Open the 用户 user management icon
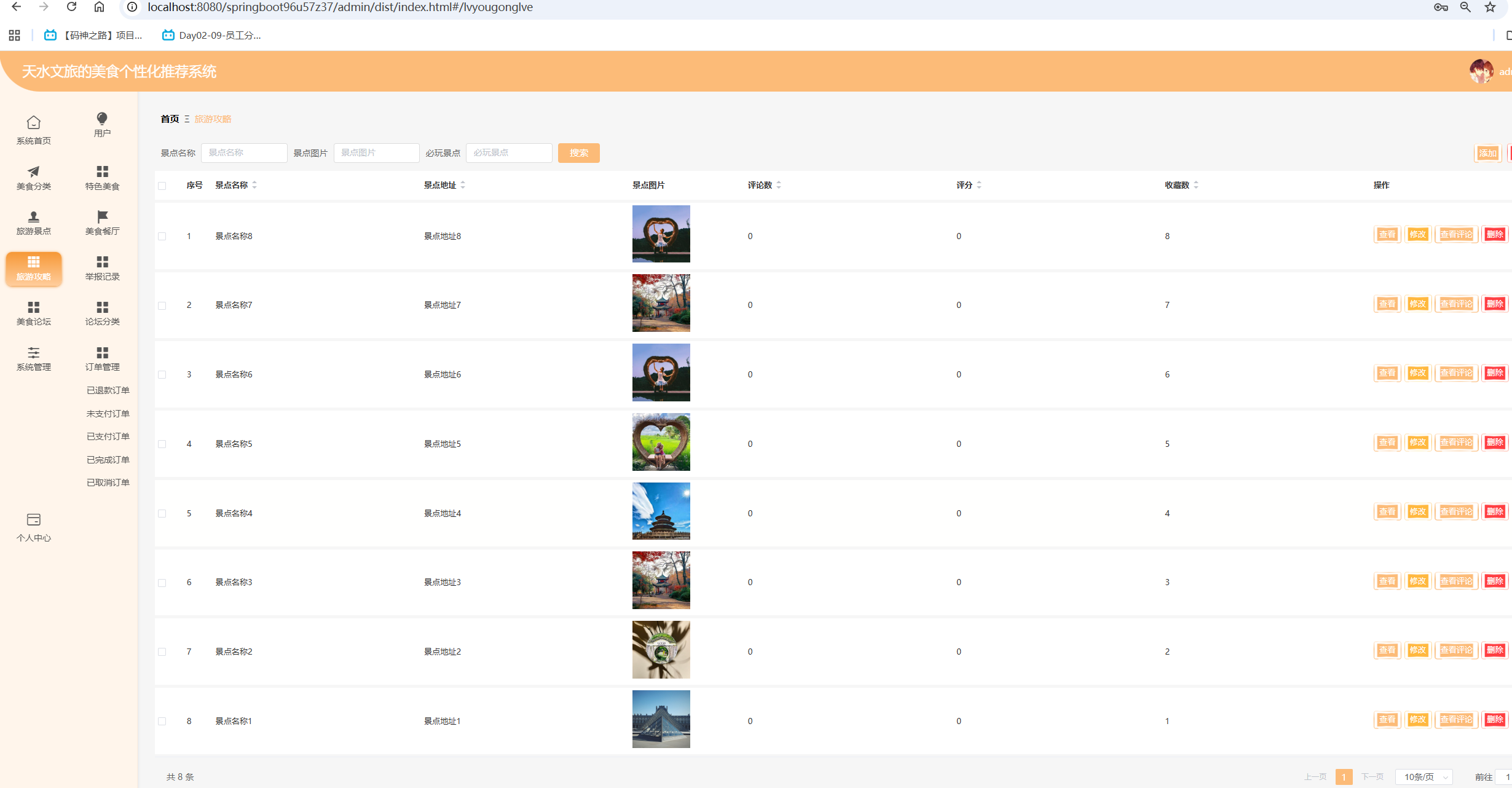 [102, 119]
